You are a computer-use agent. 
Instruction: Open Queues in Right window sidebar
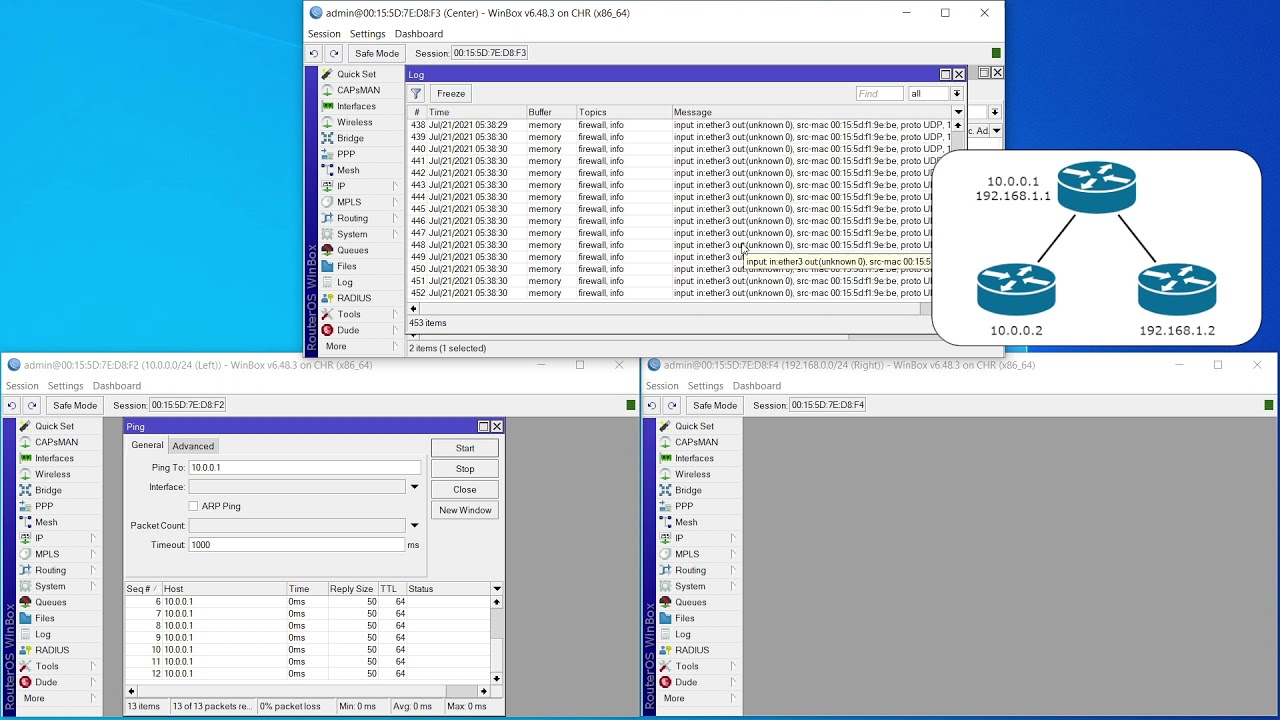pyautogui.click(x=690, y=602)
